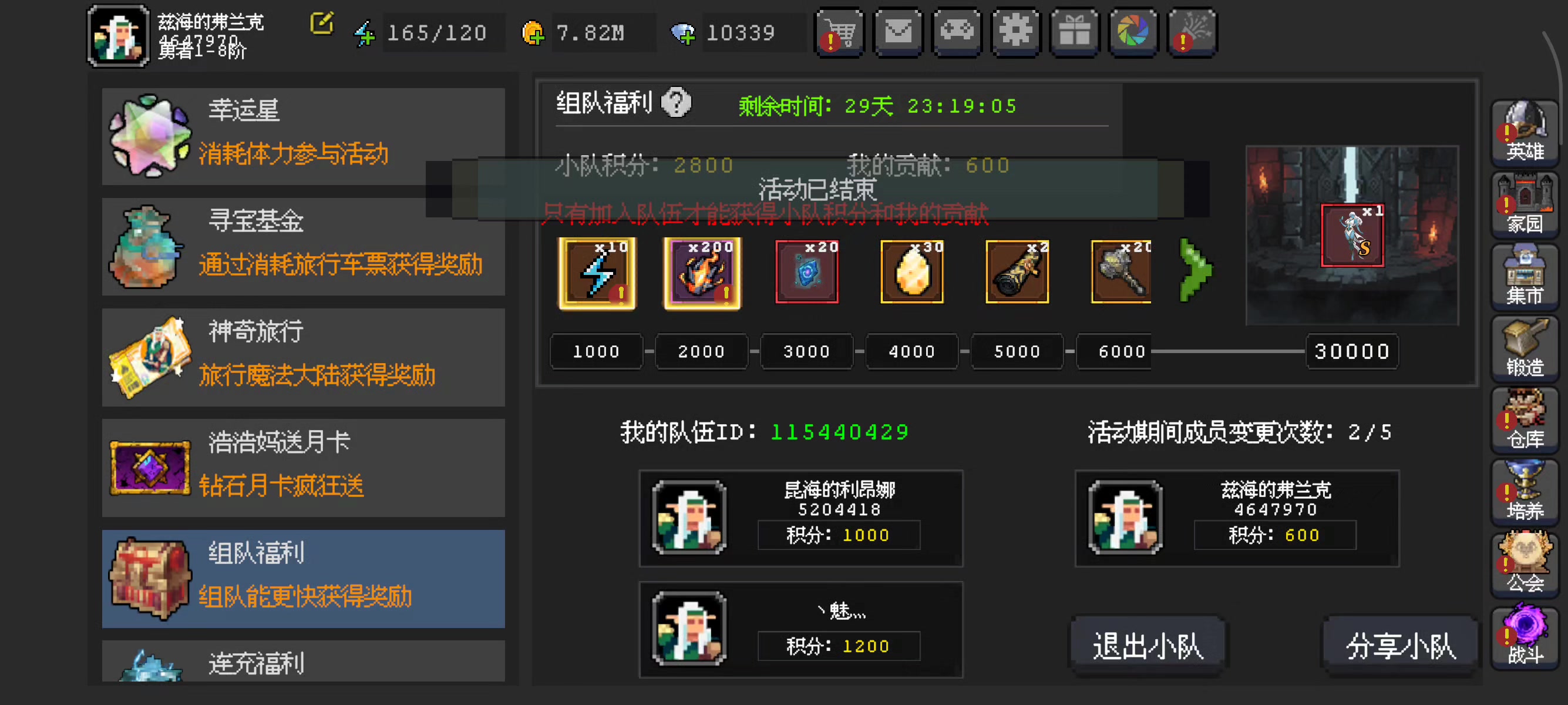Open the mail envelope icon

[898, 33]
